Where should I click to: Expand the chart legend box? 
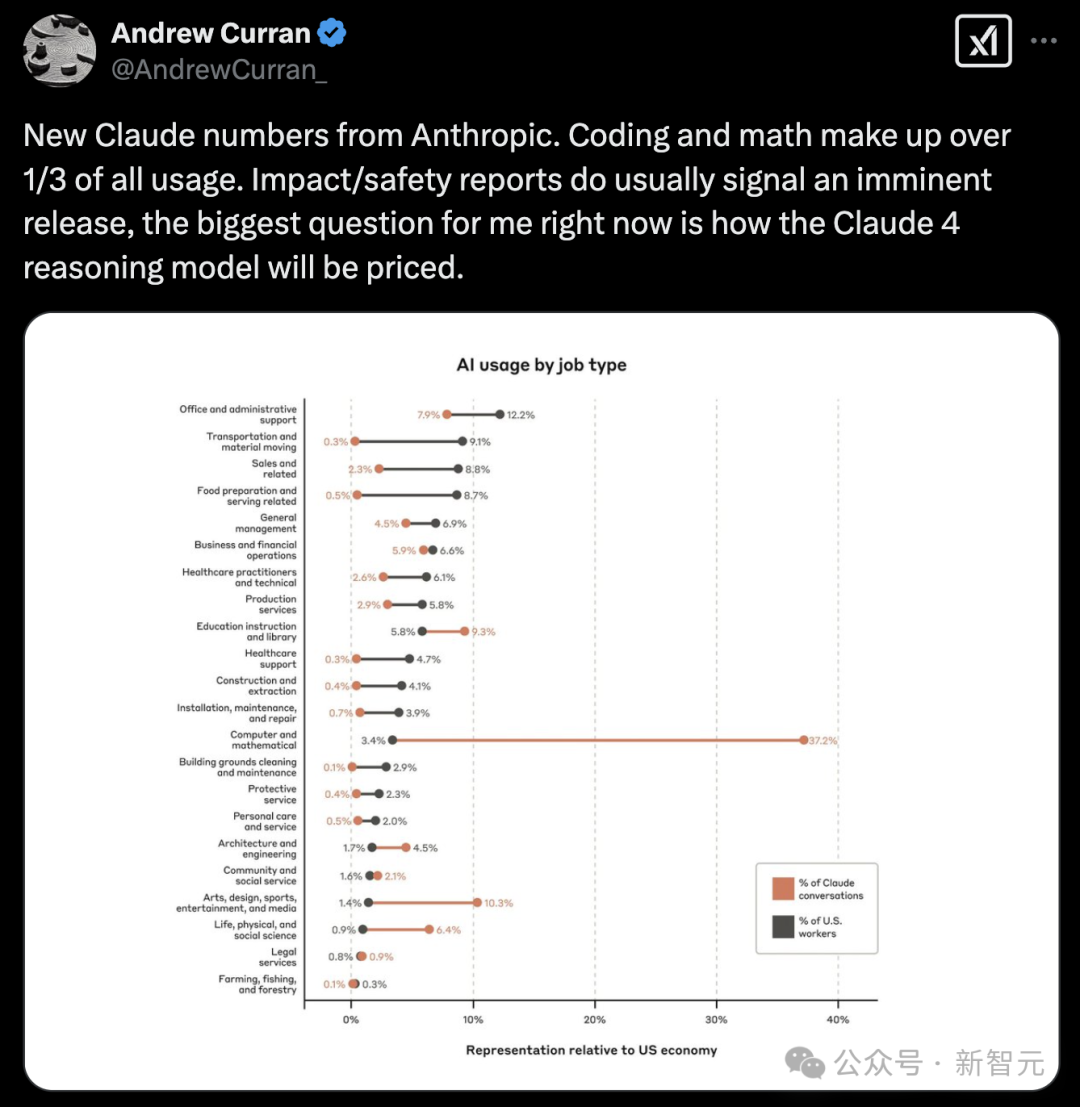pyautogui.click(x=816, y=908)
